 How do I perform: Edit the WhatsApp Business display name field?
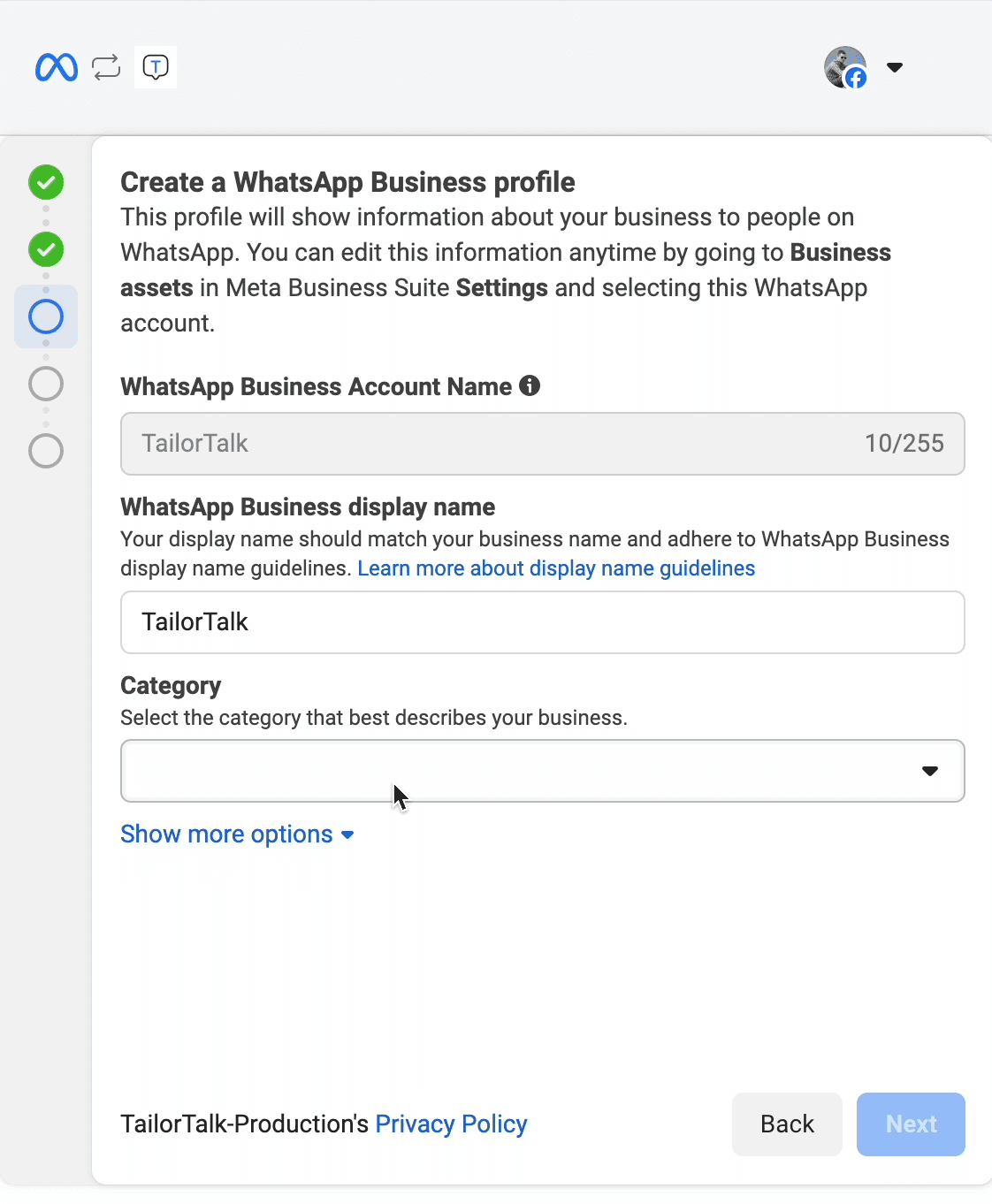(543, 622)
